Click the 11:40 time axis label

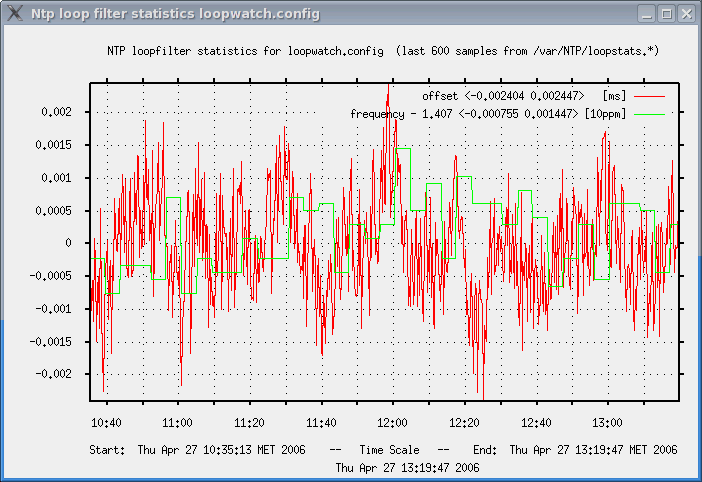click(x=321, y=423)
